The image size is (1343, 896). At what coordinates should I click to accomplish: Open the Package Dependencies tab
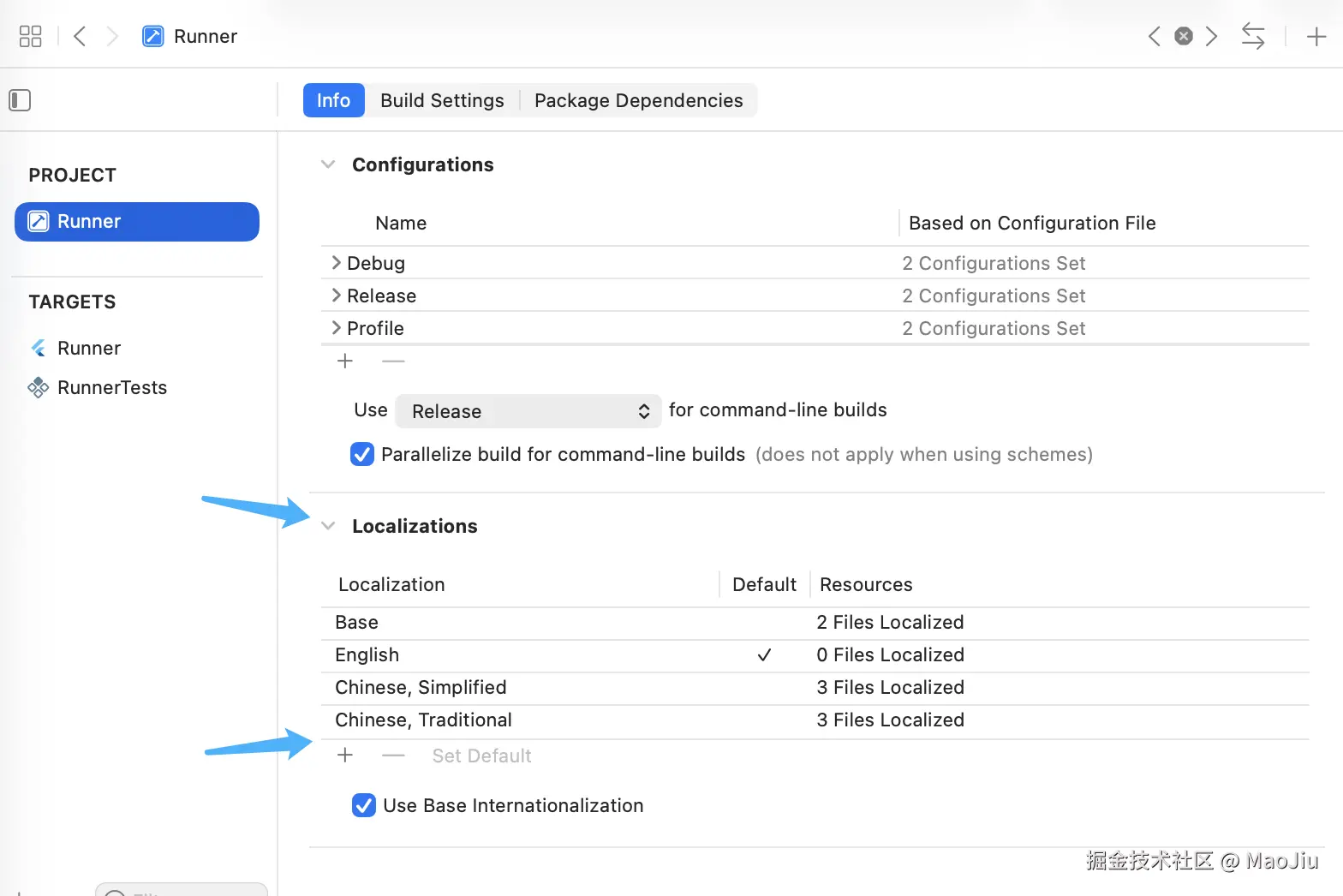point(638,100)
